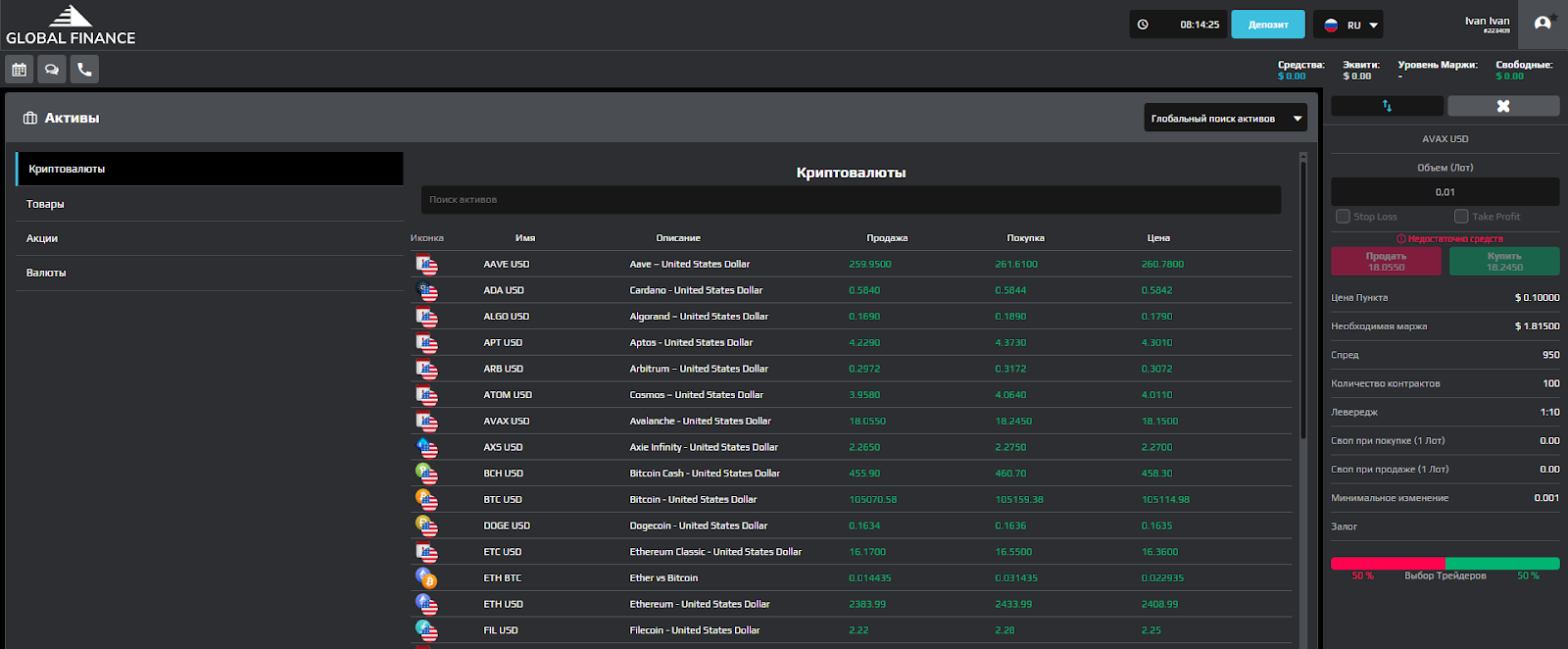
Task: Click Ether vs Bitcoin description
Action: (663, 578)
